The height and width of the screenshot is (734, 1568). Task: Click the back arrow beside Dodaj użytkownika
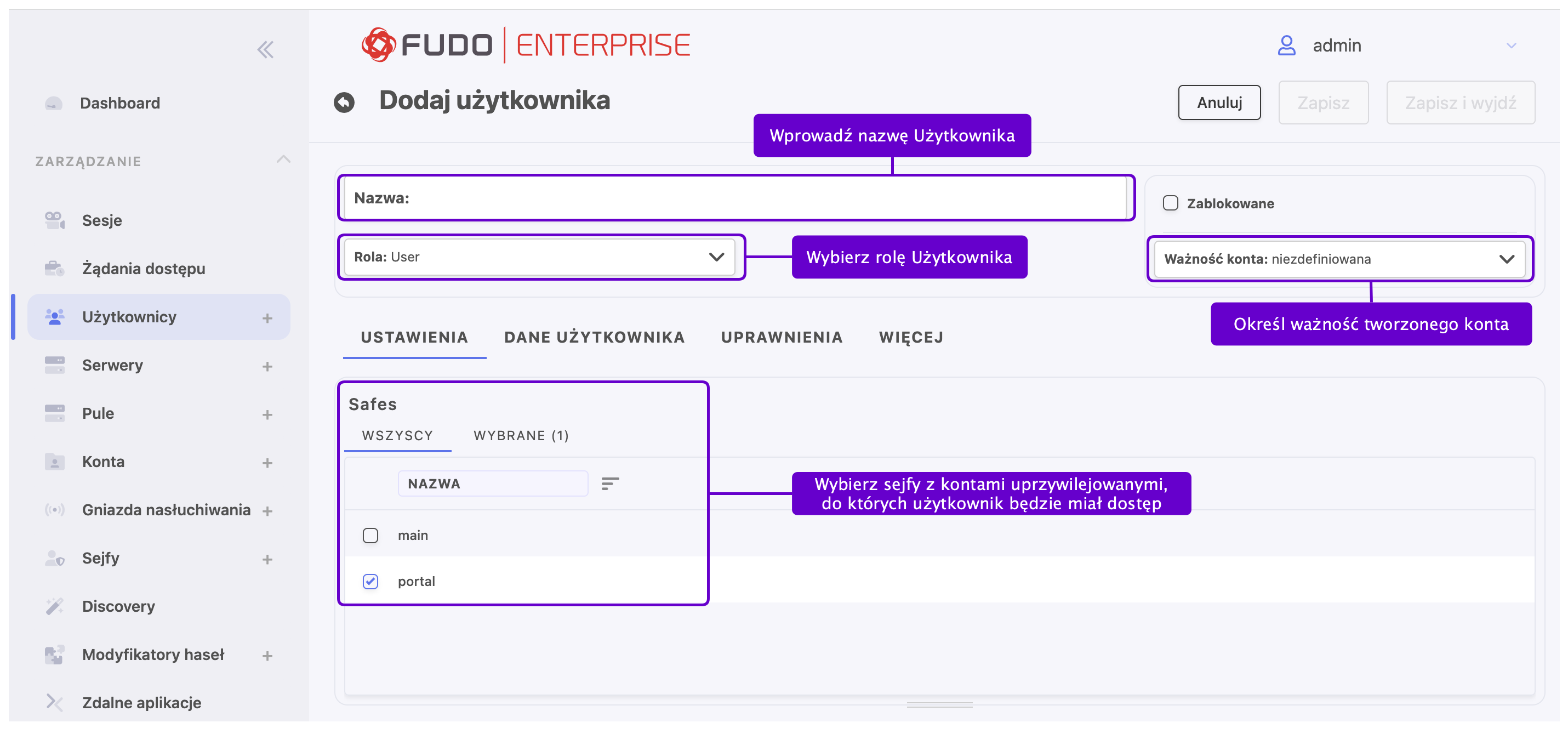[x=344, y=101]
